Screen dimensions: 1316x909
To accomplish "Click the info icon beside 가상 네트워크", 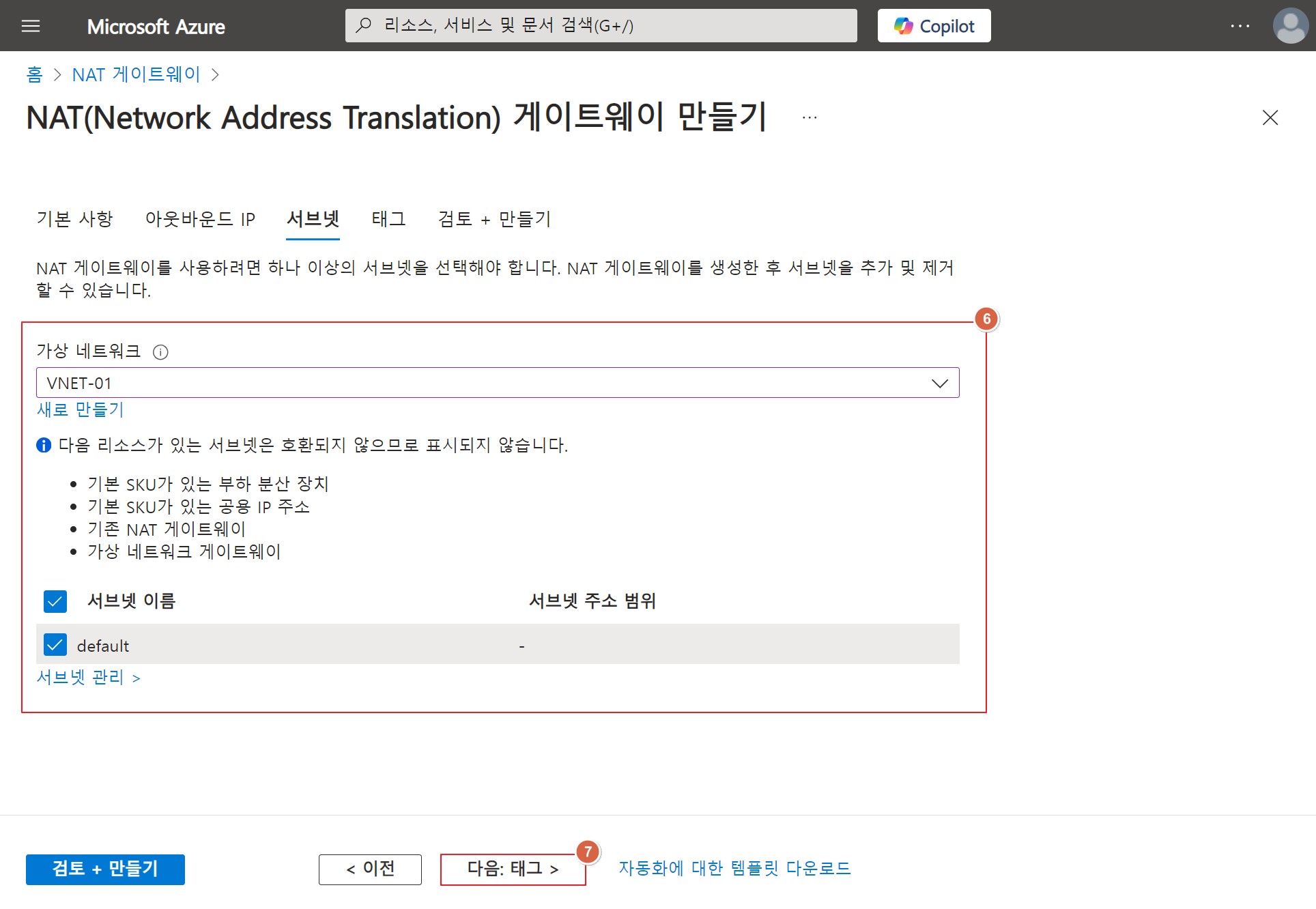I will 160,352.
